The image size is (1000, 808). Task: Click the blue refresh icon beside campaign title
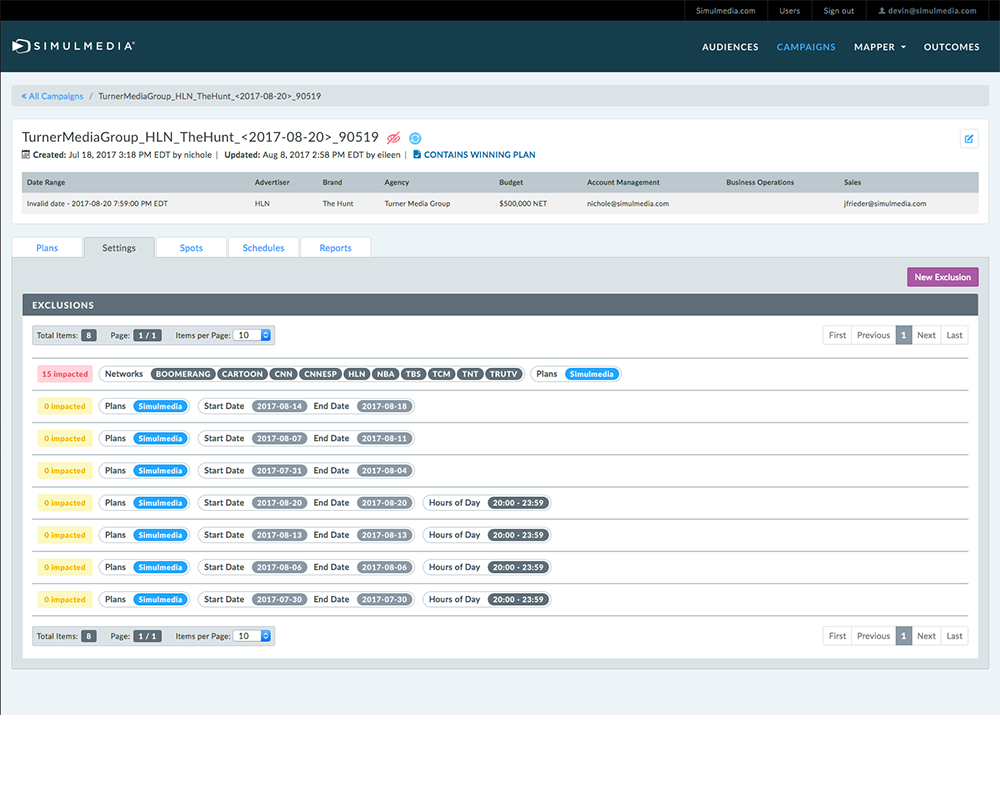(x=415, y=138)
